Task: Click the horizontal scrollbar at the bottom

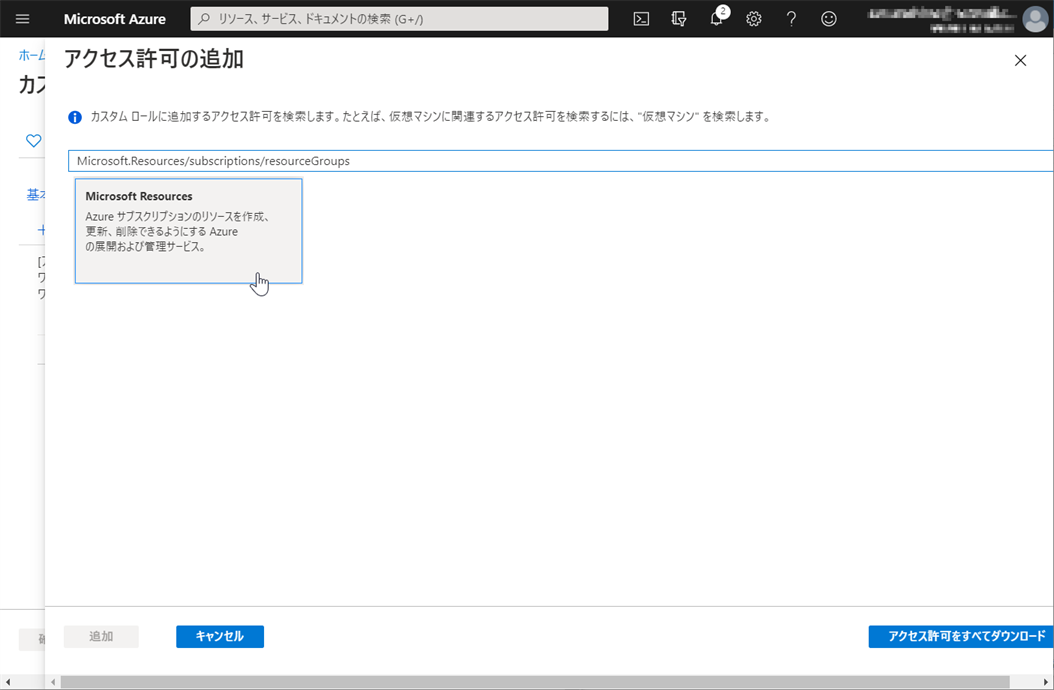Action: pos(535,682)
